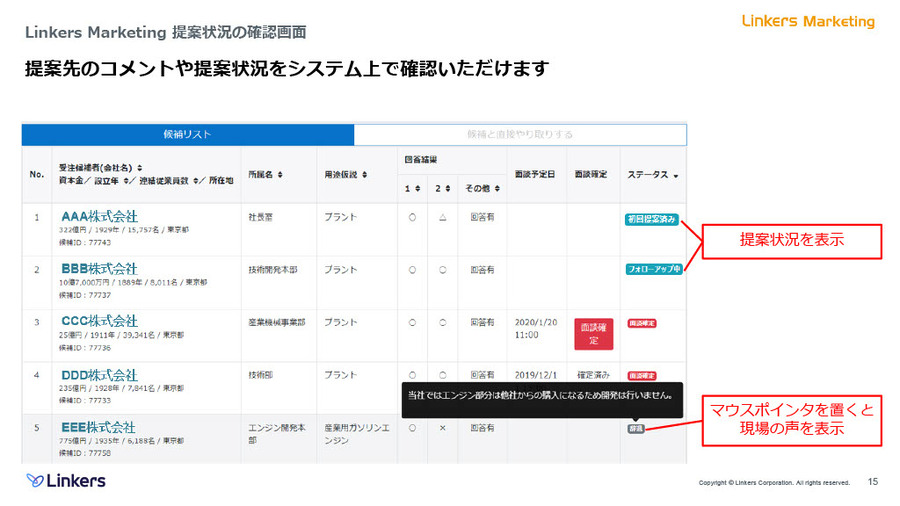900x506 pixels.
Task: Sort by 連結従業員数 using its sort arrows
Action: pos(196,181)
